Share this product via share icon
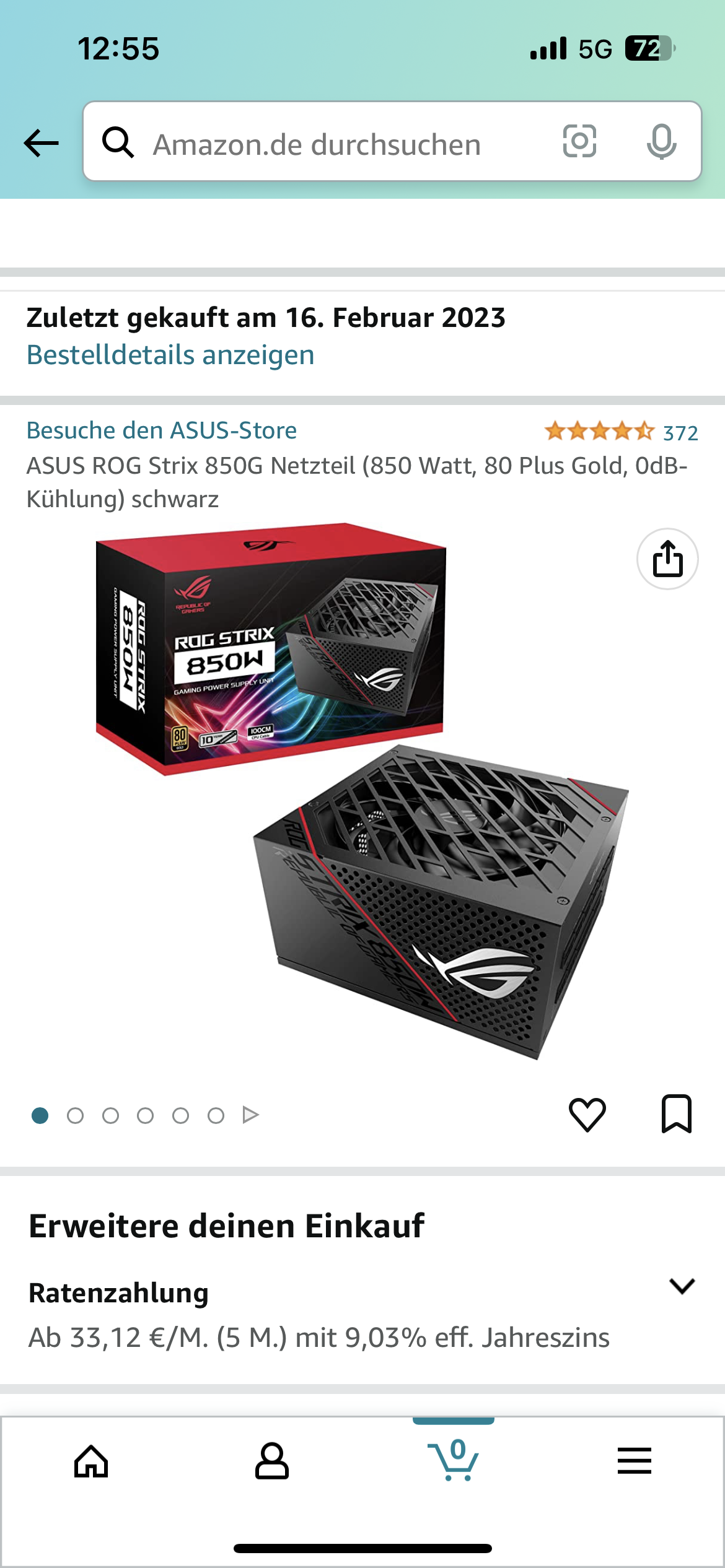This screenshot has height=1568, width=725. 667,559
